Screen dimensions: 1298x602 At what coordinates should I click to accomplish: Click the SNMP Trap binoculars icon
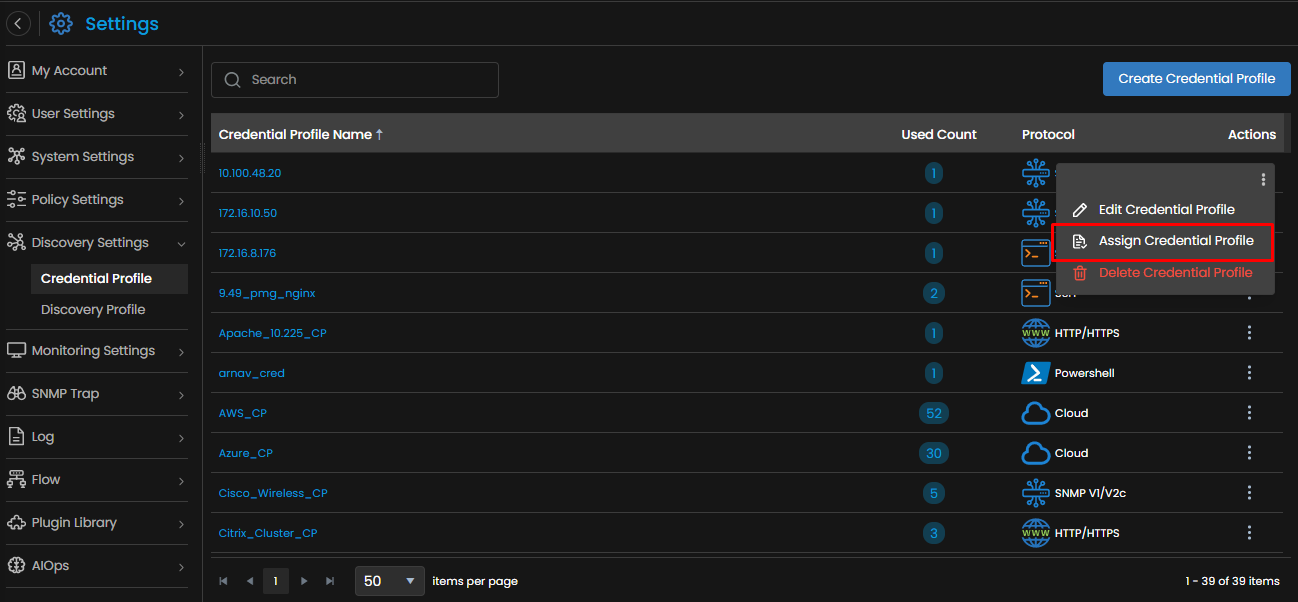click(16, 394)
